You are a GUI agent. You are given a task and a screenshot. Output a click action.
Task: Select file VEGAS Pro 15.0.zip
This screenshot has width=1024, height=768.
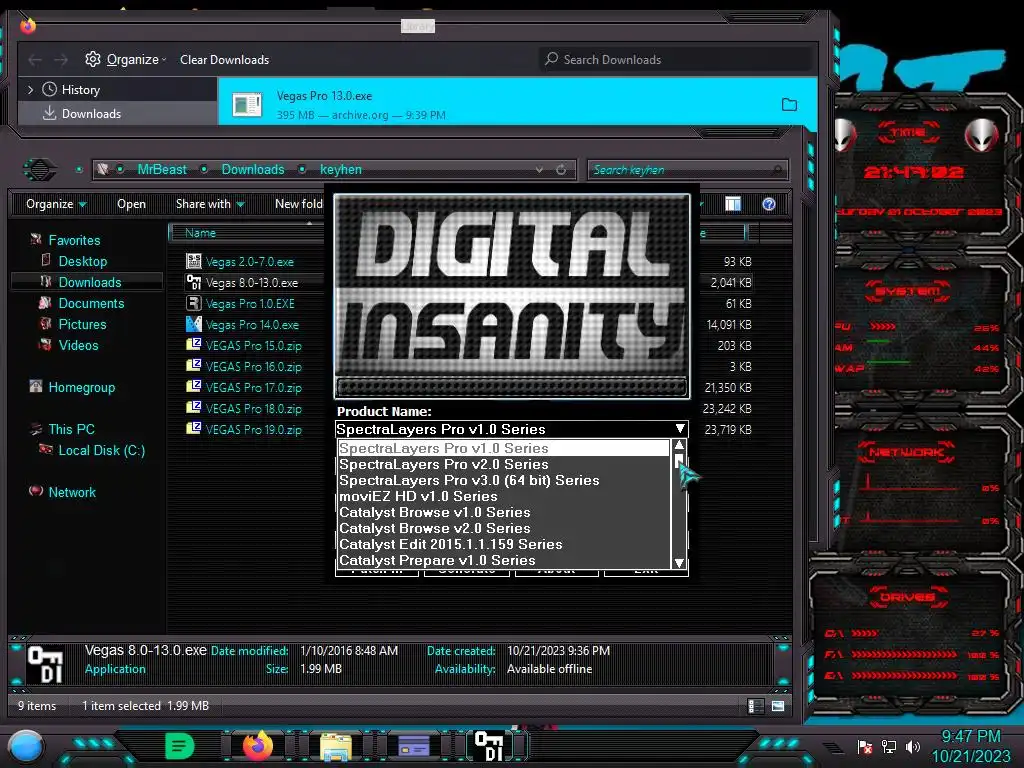(253, 345)
